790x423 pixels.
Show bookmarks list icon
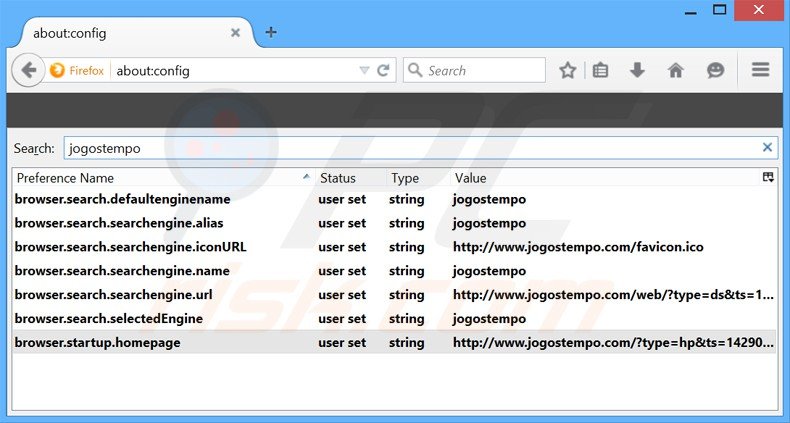[600, 70]
